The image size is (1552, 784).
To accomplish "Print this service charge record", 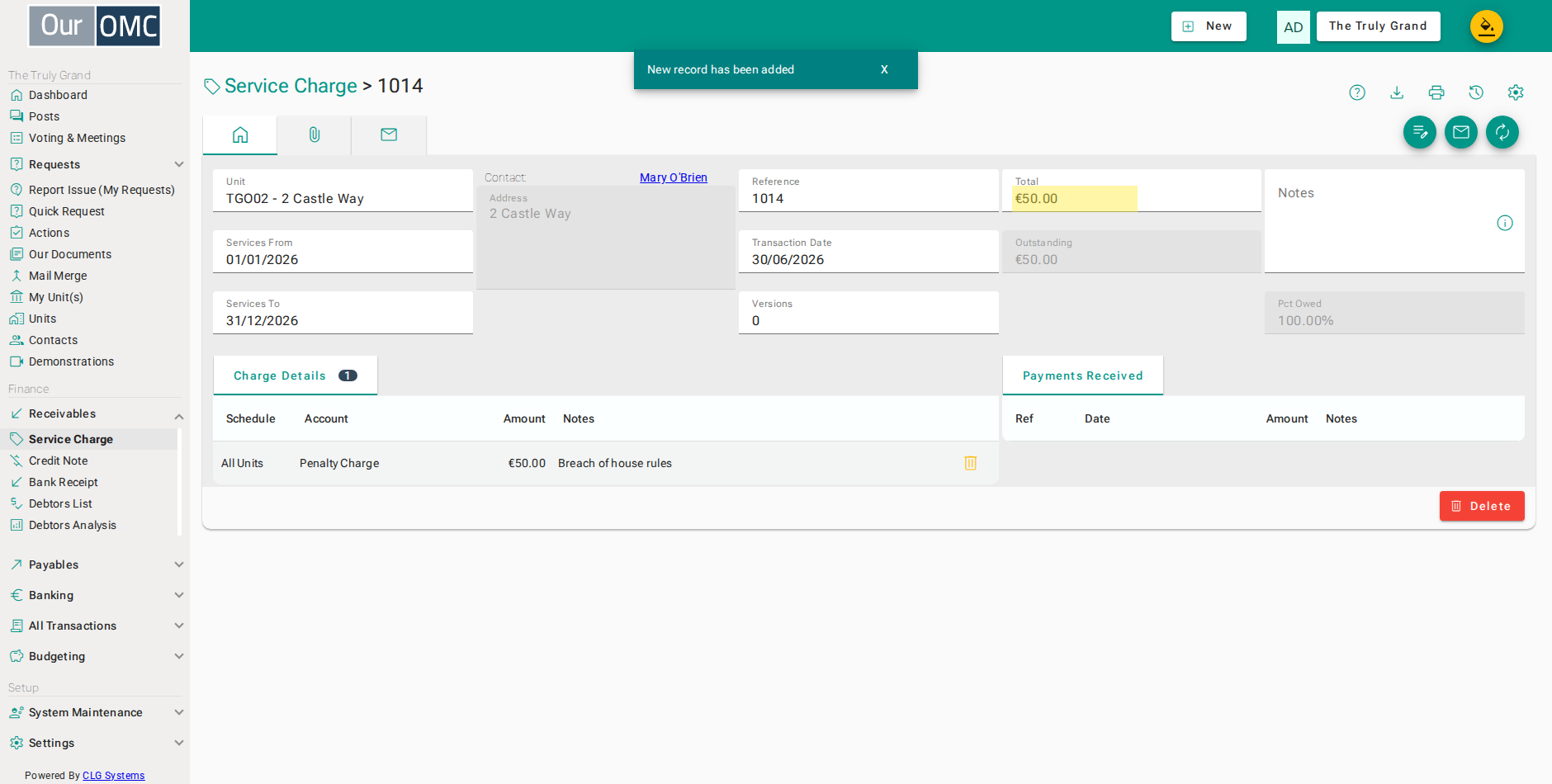I will 1436,92.
